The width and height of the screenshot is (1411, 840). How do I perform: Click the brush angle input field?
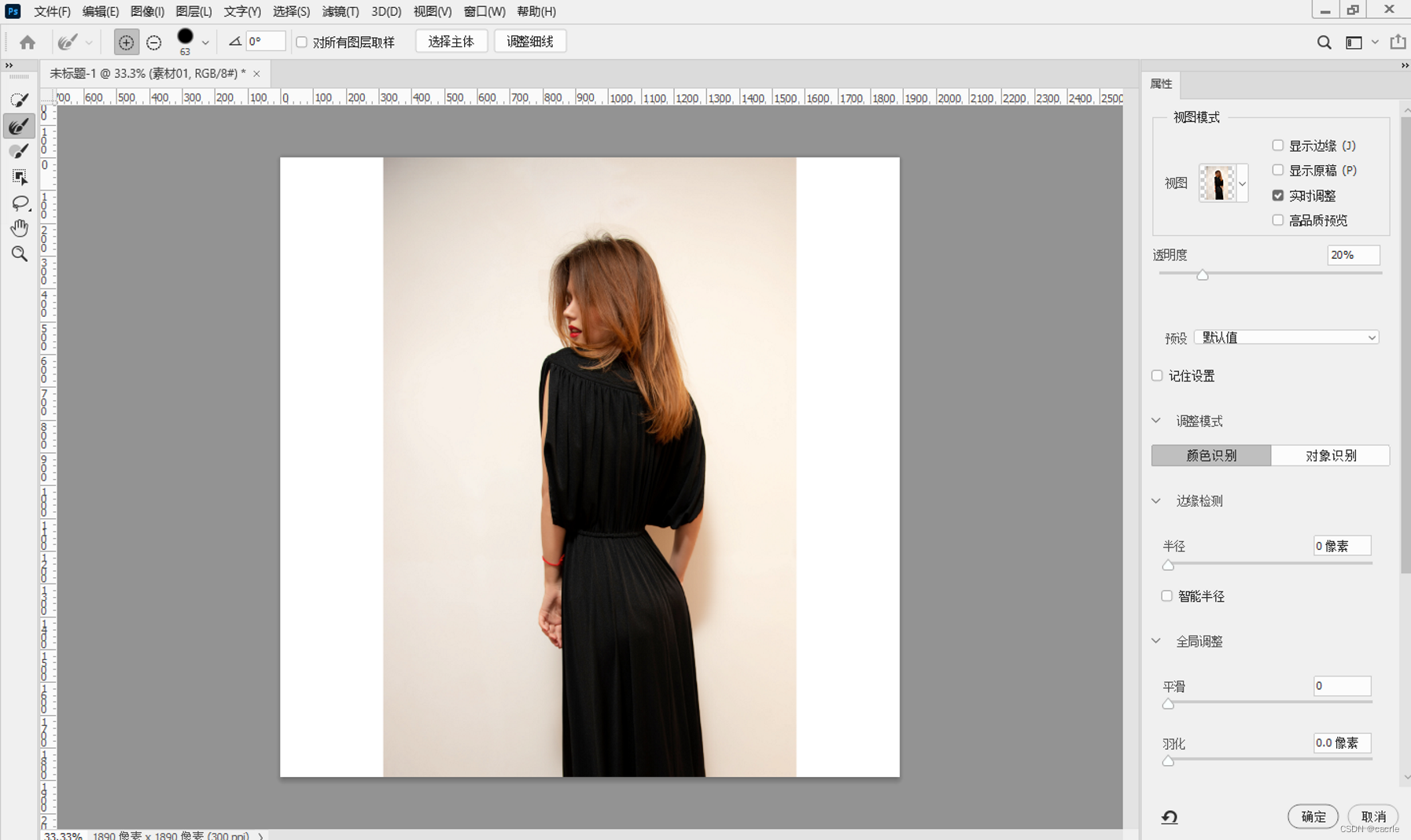[x=265, y=42]
